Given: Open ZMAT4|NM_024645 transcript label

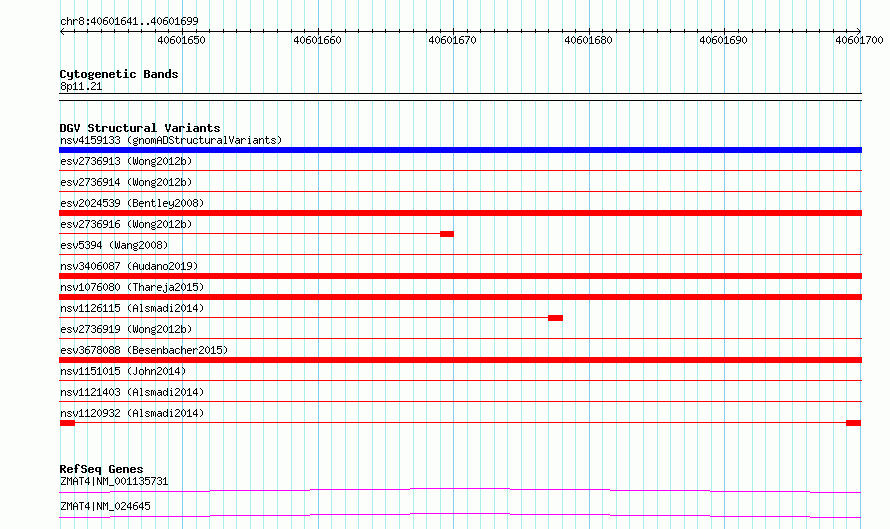Looking at the screenshot, I should tap(105, 506).
